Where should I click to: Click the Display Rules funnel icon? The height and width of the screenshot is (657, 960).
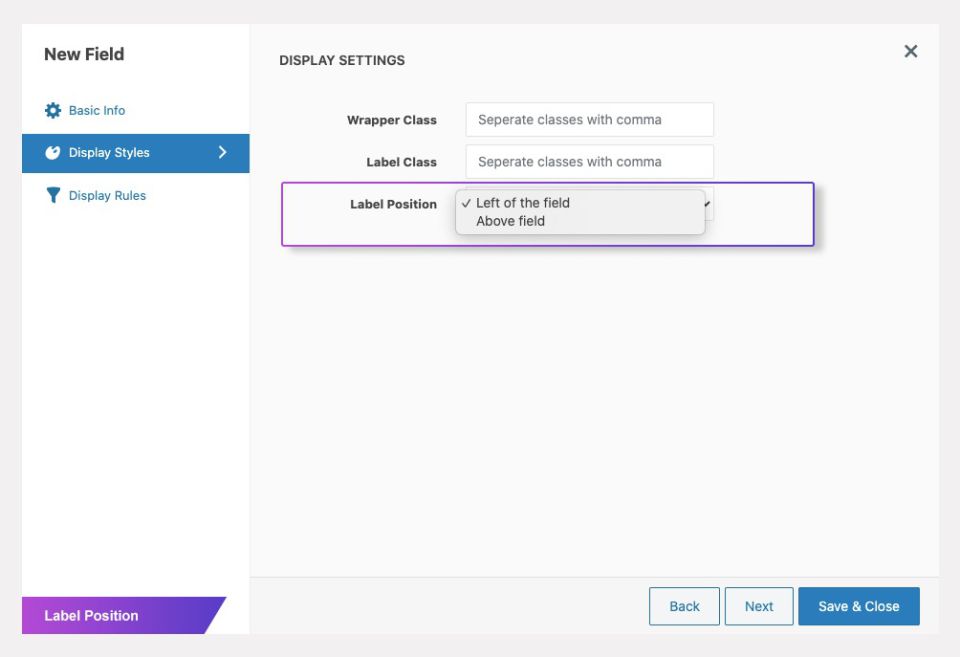click(53, 196)
